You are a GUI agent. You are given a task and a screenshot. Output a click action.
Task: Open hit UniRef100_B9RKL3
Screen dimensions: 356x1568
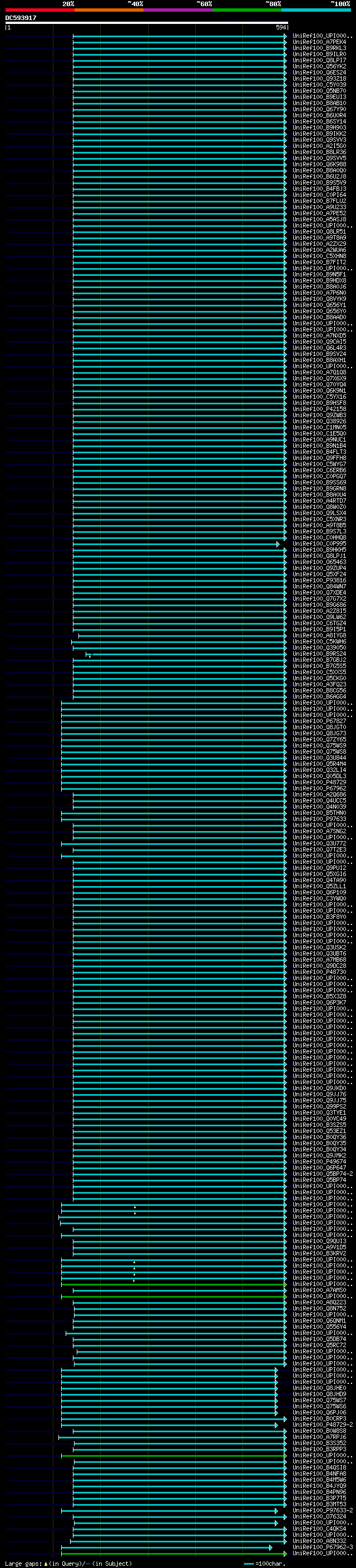click(x=319, y=48)
